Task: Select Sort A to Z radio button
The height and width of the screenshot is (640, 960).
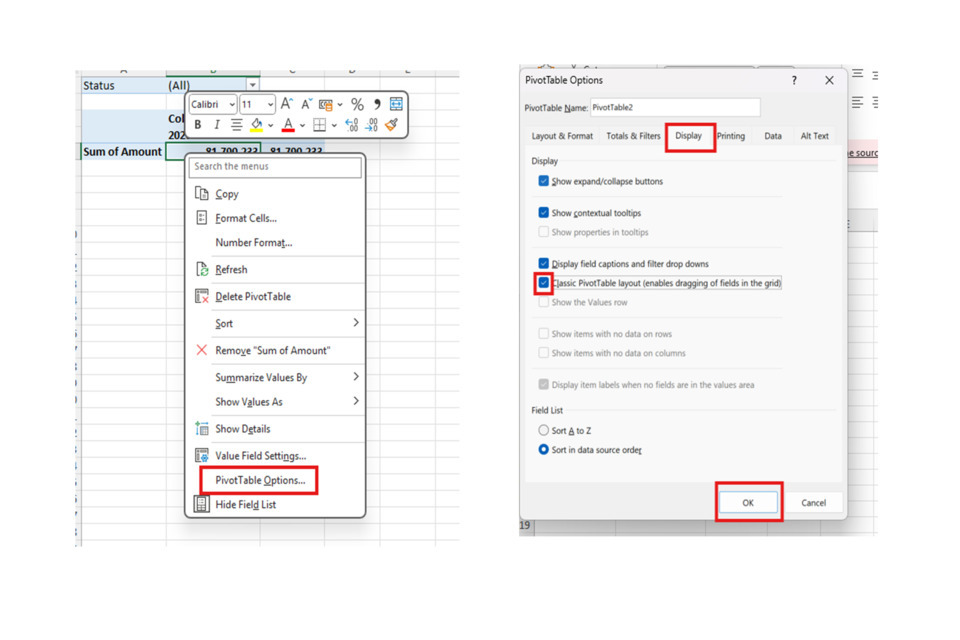Action: 544,430
